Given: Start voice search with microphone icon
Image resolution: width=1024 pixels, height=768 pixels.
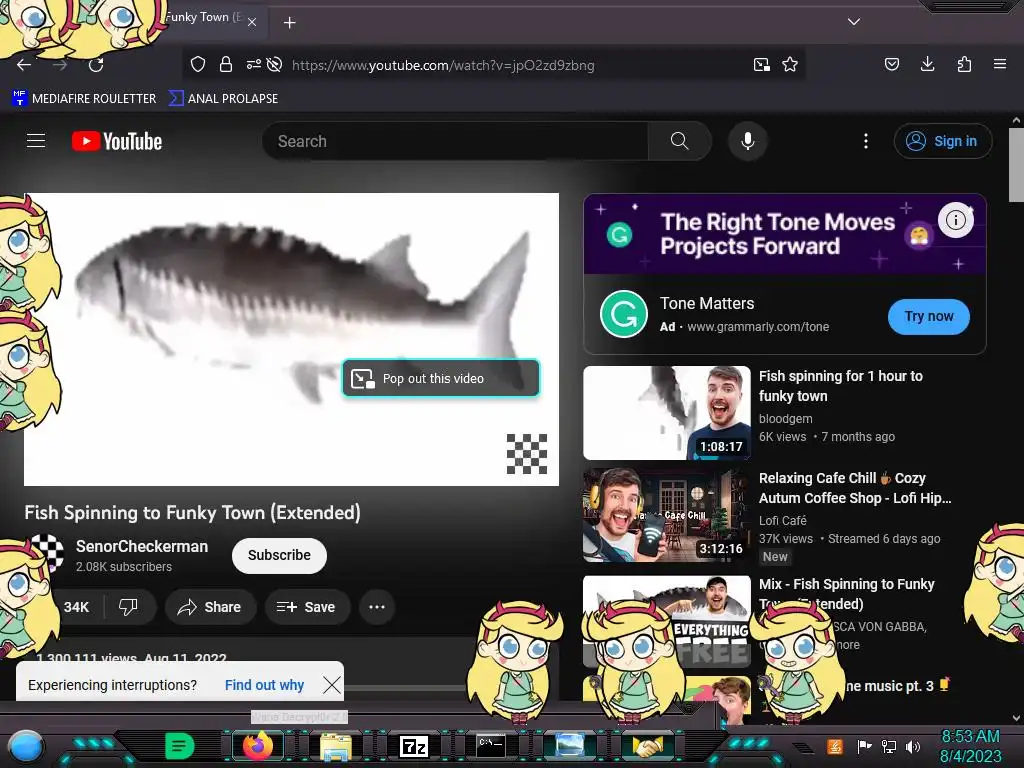Looking at the screenshot, I should (748, 141).
